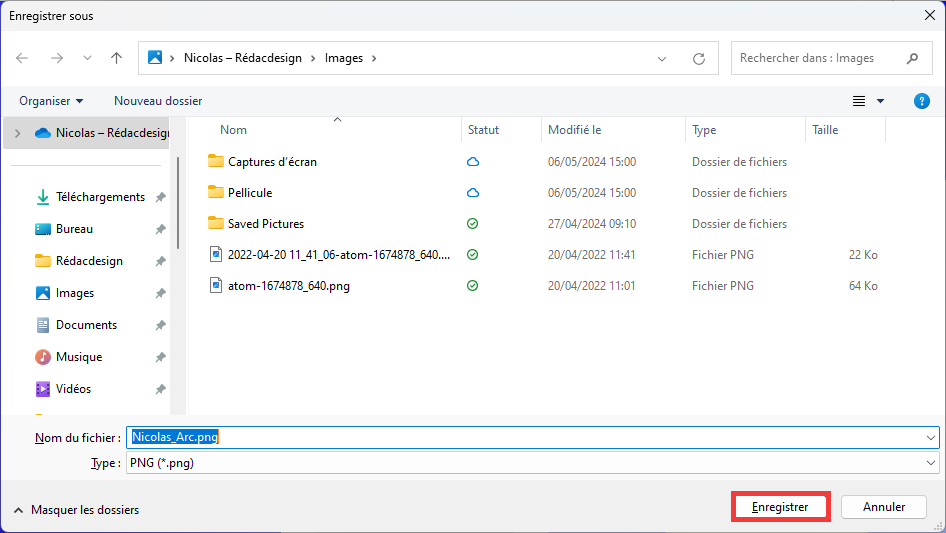The image size is (946, 533).
Task: Click synced checkmark of Saved Pictures
Action: (x=472, y=223)
